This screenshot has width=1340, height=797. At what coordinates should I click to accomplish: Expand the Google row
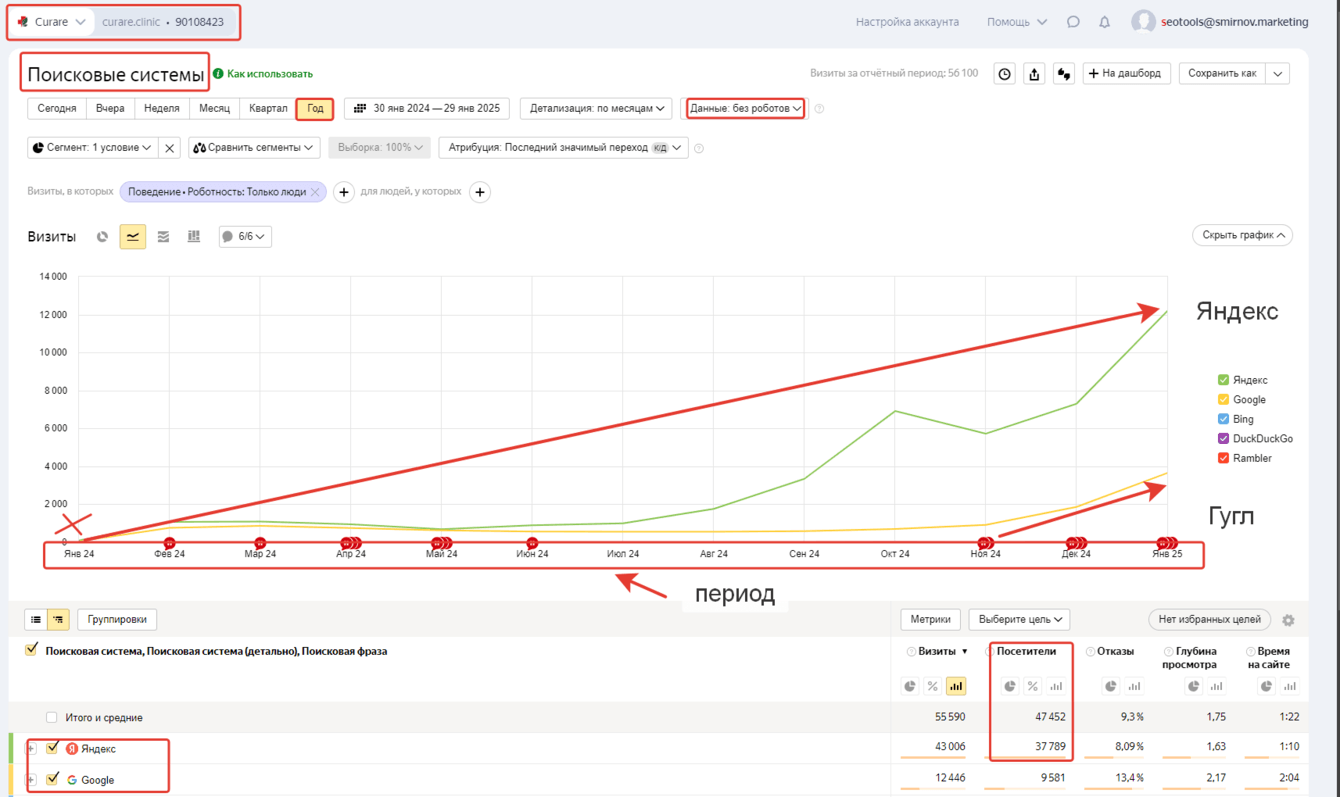pyautogui.click(x=31, y=779)
